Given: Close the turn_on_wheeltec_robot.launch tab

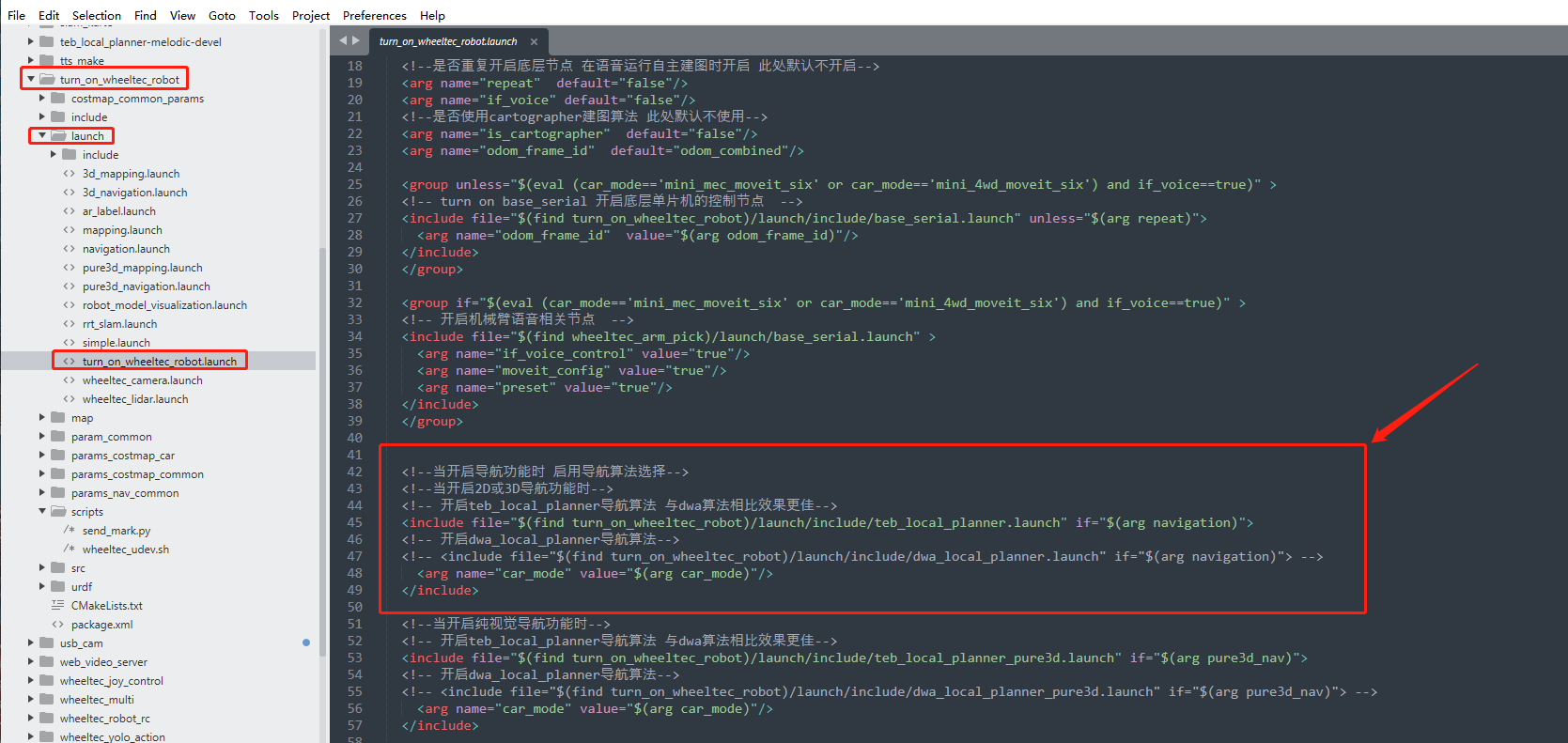Looking at the screenshot, I should pos(534,41).
